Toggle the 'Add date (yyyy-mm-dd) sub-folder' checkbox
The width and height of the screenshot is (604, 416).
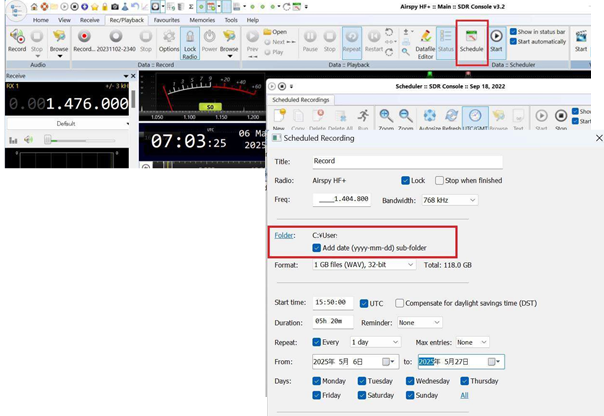[318, 248]
